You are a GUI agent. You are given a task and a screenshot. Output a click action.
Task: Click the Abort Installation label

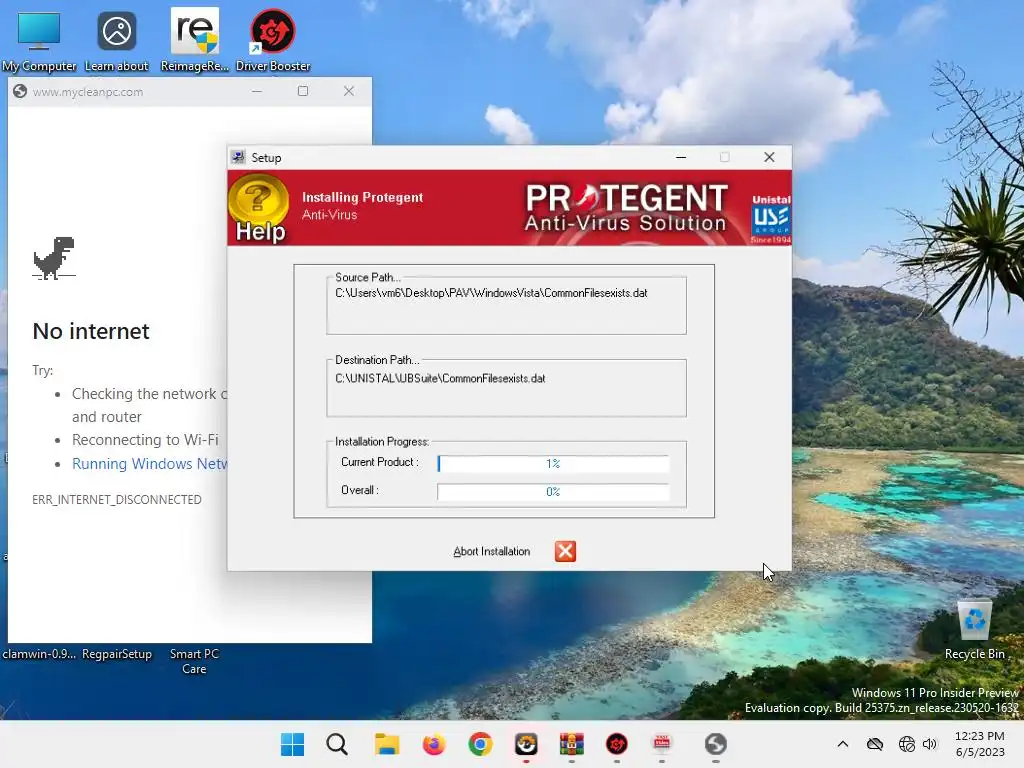(492, 551)
